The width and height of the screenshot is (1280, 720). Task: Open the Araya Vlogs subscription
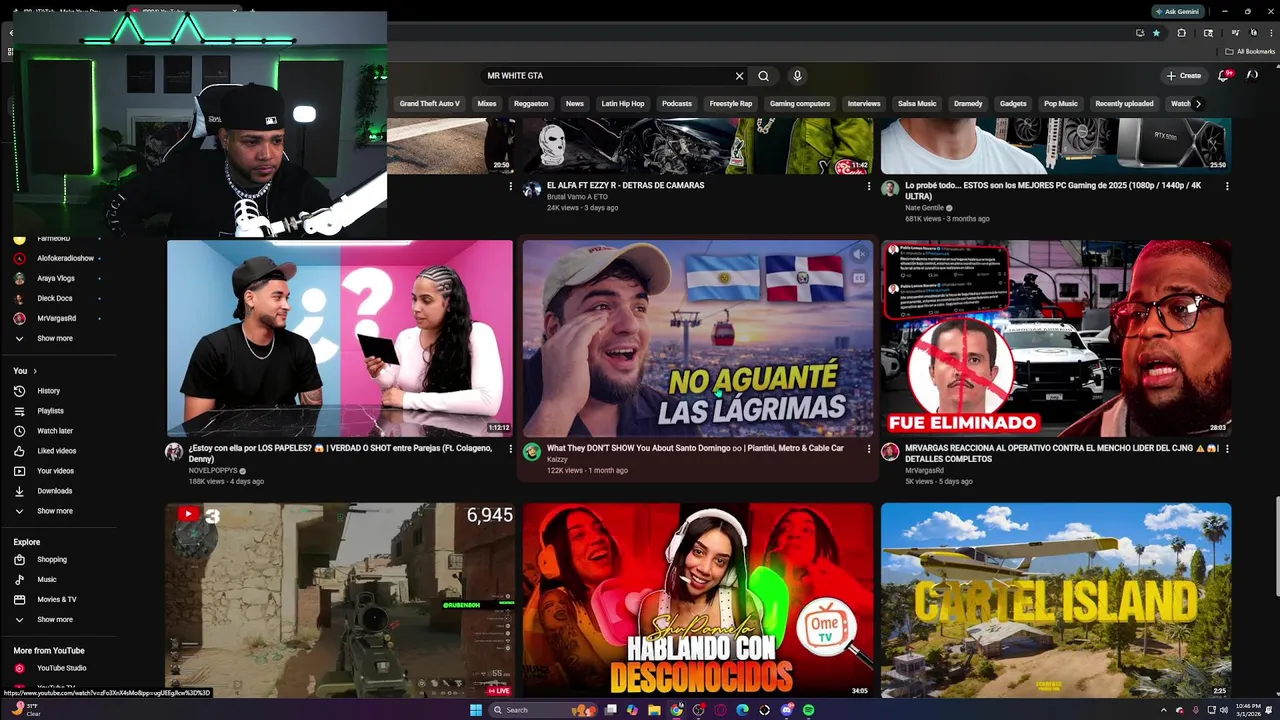(58, 279)
